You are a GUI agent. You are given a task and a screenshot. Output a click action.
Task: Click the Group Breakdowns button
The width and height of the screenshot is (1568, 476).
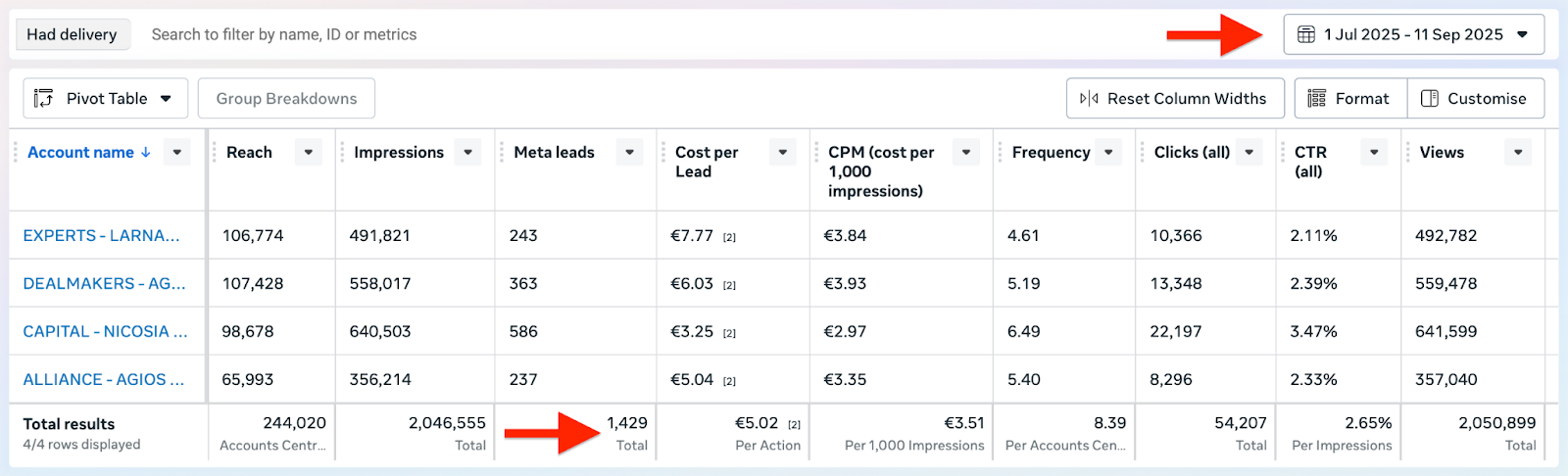tap(286, 99)
